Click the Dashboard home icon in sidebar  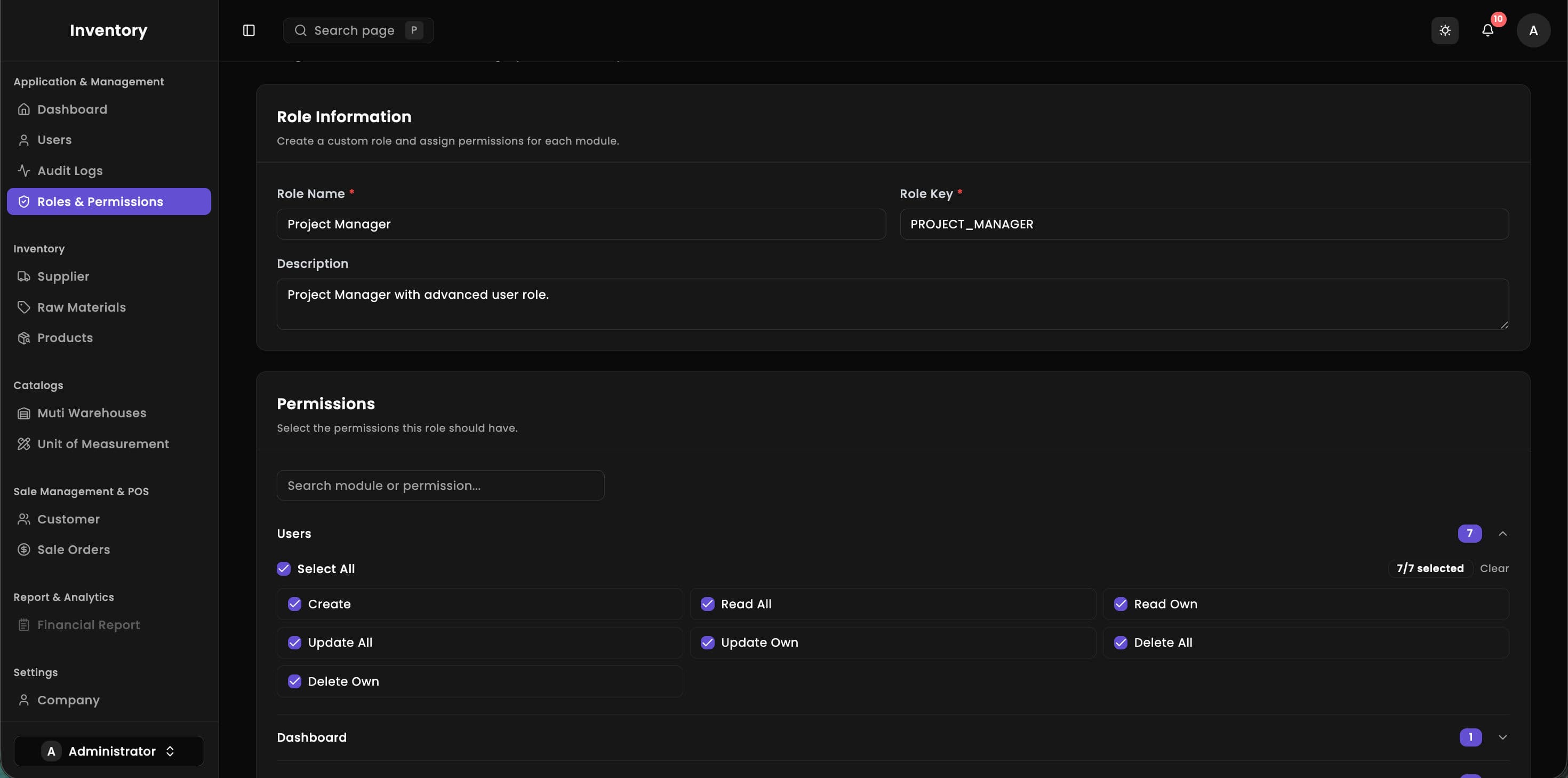[24, 109]
